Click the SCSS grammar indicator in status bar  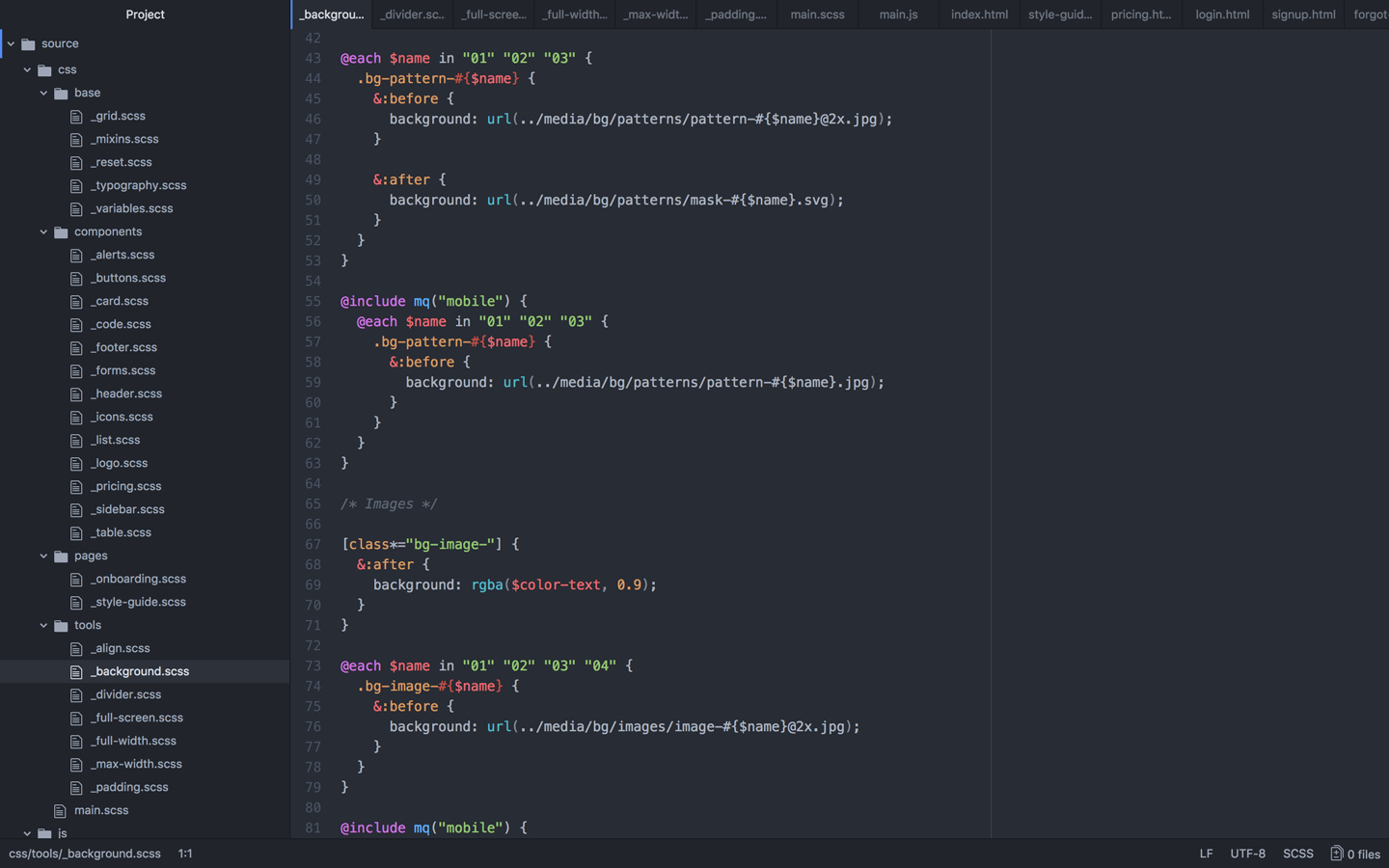pos(1297,854)
